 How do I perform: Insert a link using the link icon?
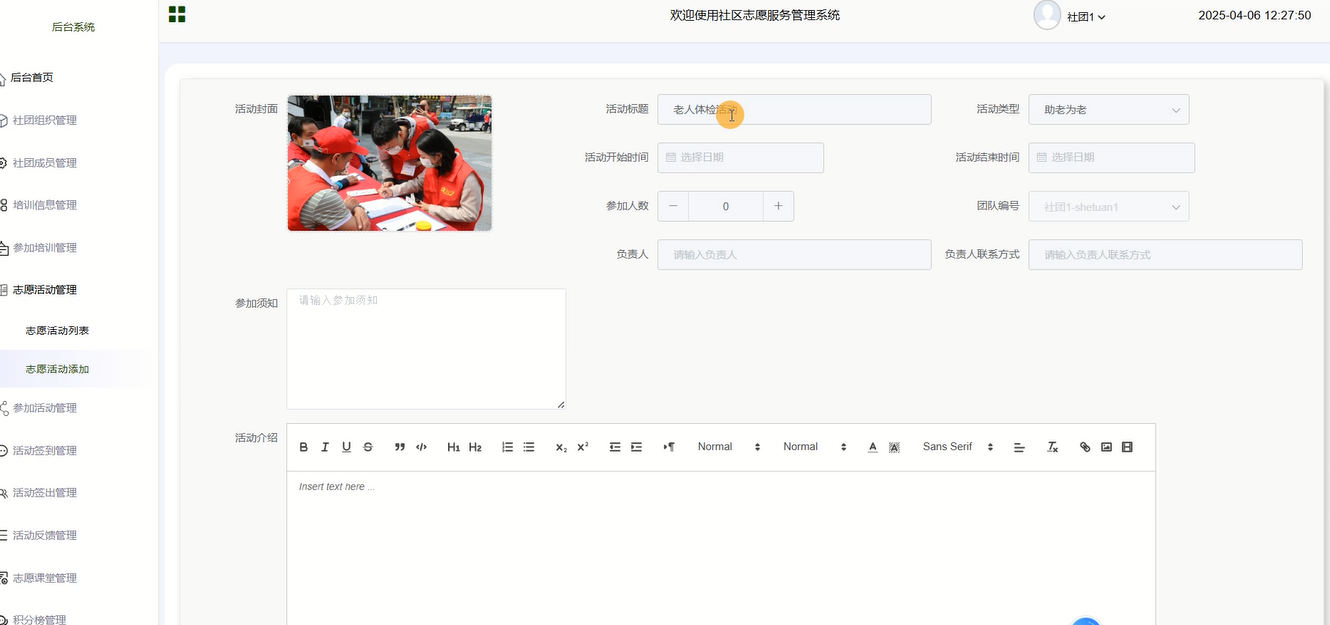click(x=1085, y=447)
